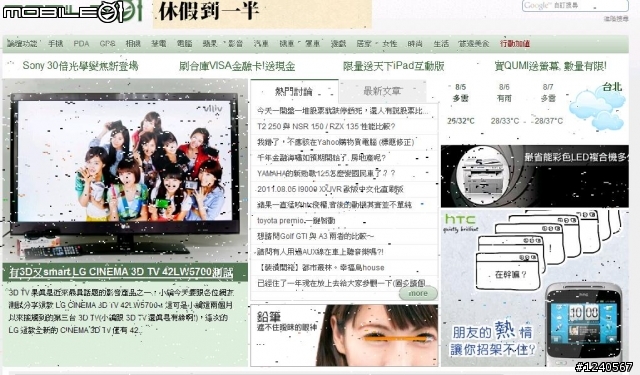The image size is (640, 375).
Task: Open thread about Yahoo購物買電腦
Action: click(336, 142)
